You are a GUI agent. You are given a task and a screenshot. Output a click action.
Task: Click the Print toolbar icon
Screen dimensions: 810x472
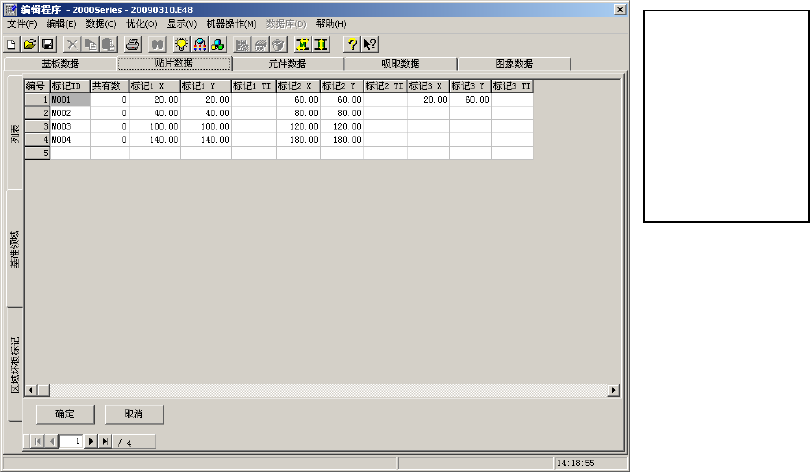(132, 44)
